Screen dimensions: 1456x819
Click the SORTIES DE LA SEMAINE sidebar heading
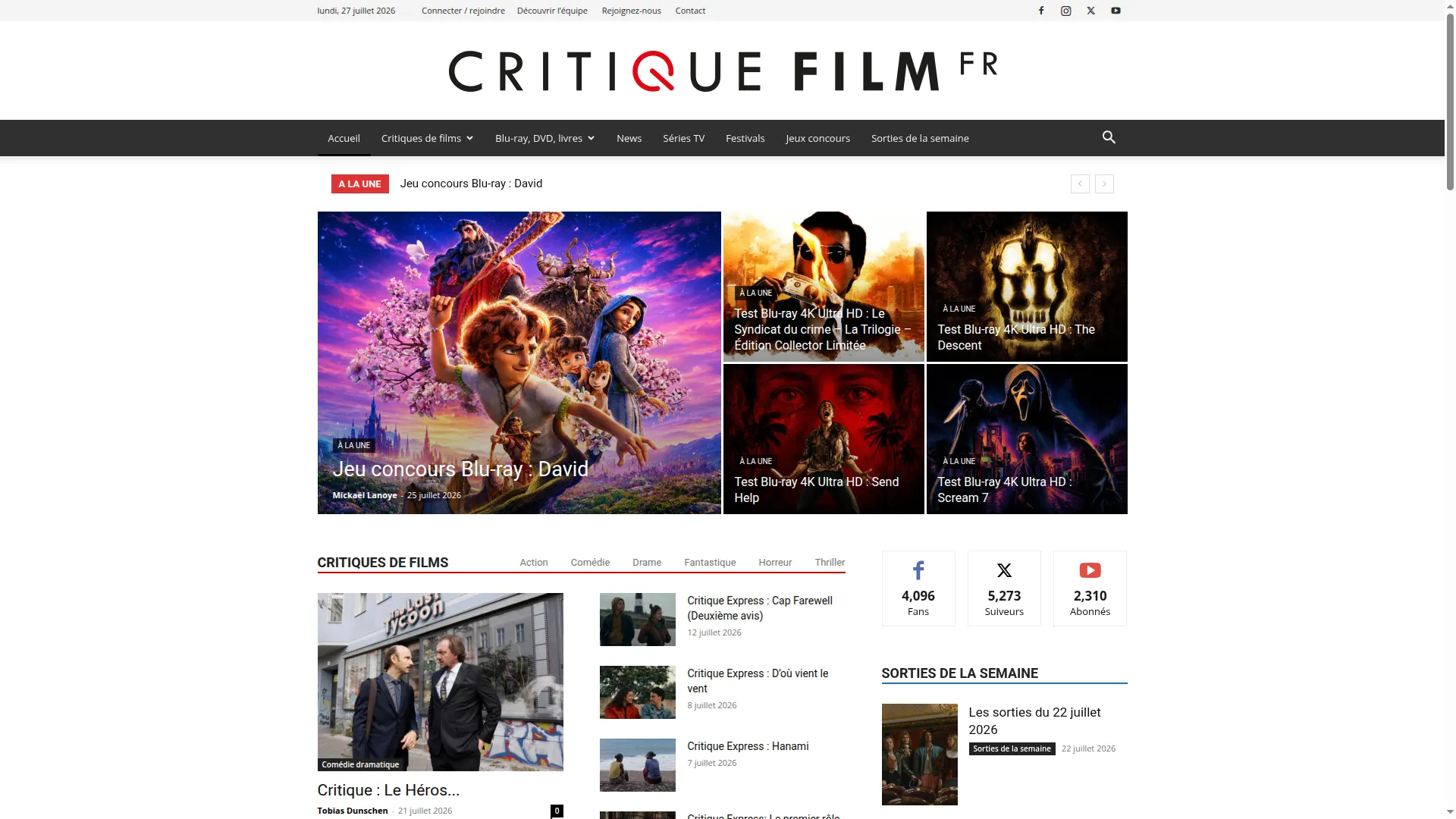pos(959,673)
